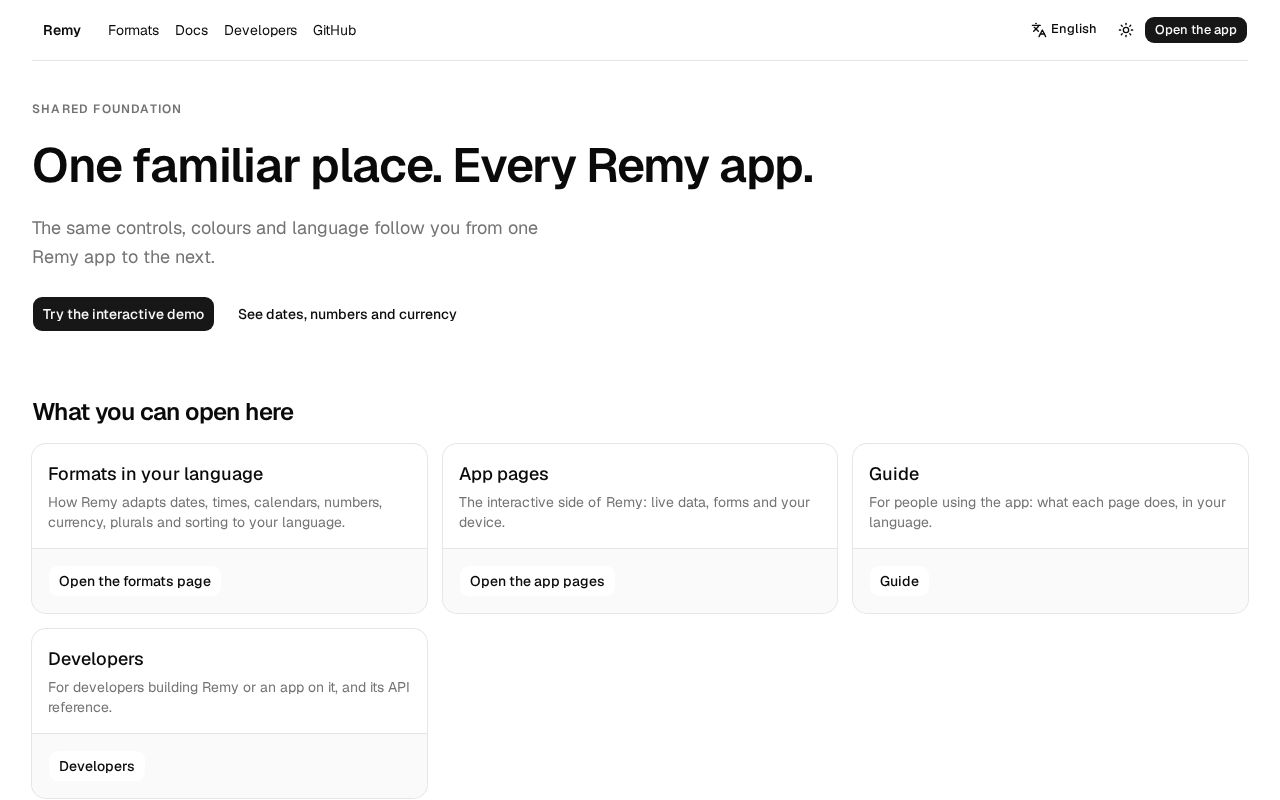Image resolution: width=1280 pixels, height=800 pixels.
Task: Open the Formats nav item
Action: [x=133, y=30]
